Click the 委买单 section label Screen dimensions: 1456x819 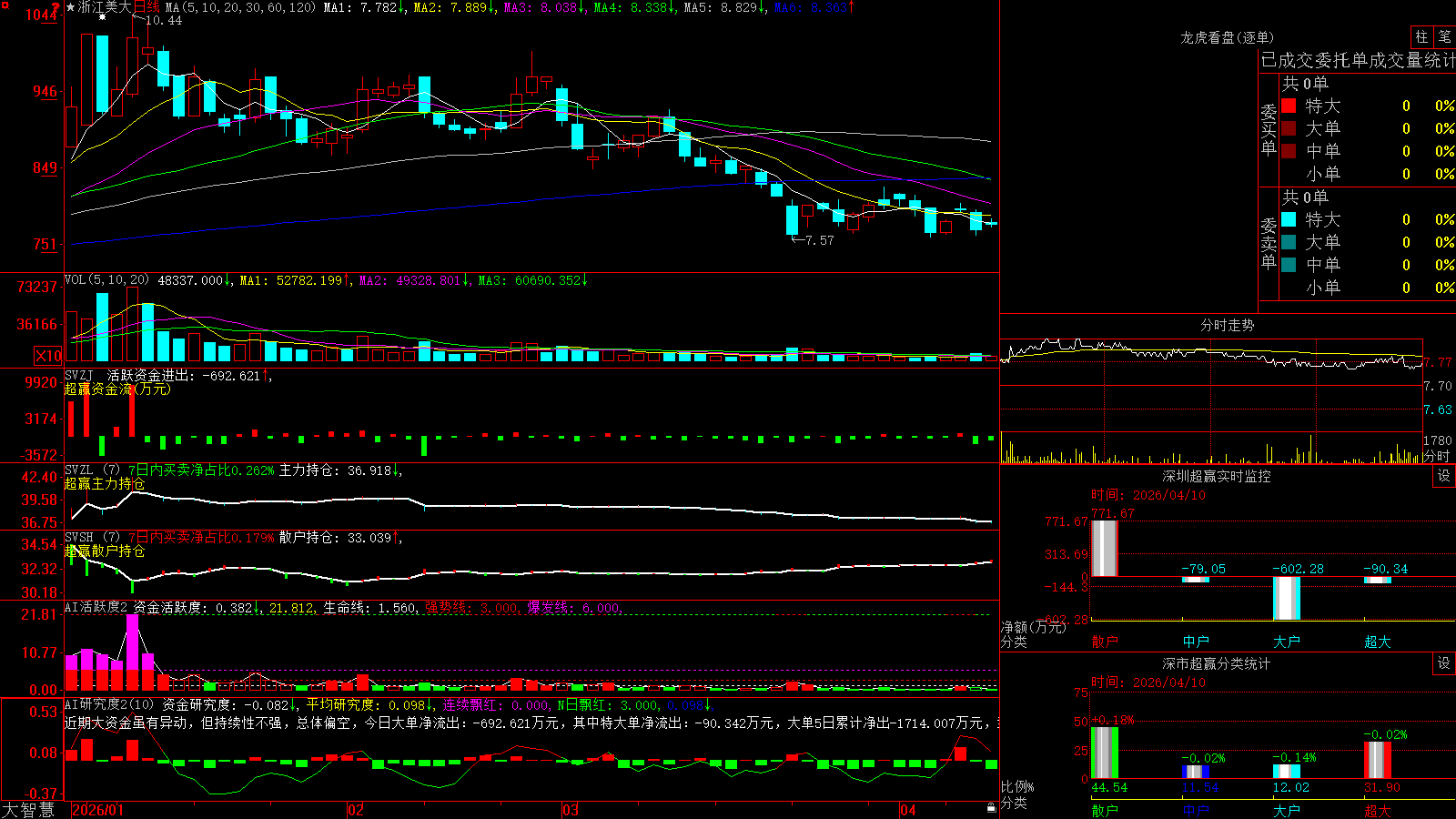click(x=1269, y=129)
